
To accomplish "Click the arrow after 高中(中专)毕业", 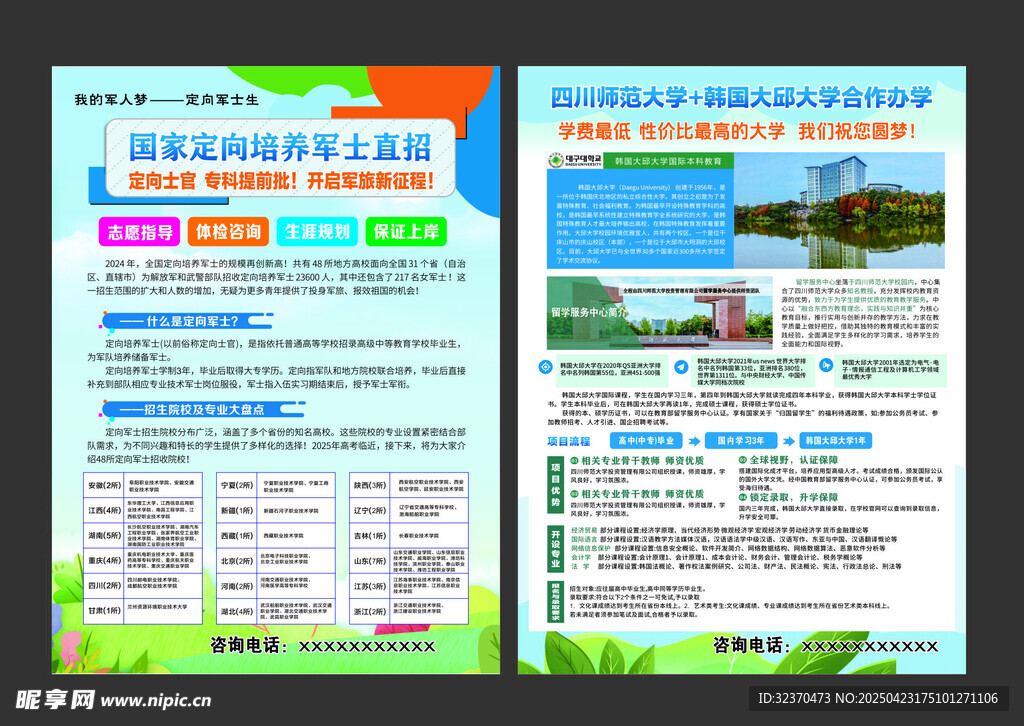I will tap(694, 441).
